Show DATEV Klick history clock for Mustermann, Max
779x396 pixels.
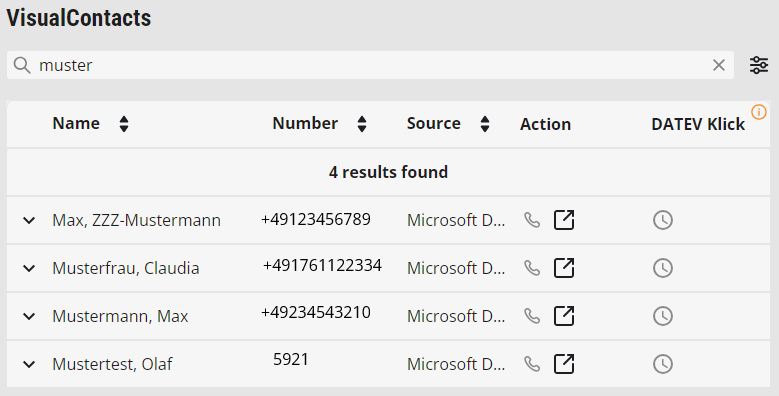663,316
